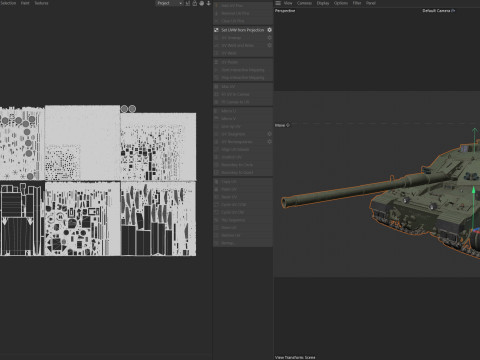The width and height of the screenshot is (480, 360).
Task: Click the download arrow icon in UV editor header
Action: pyautogui.click(x=209, y=3)
